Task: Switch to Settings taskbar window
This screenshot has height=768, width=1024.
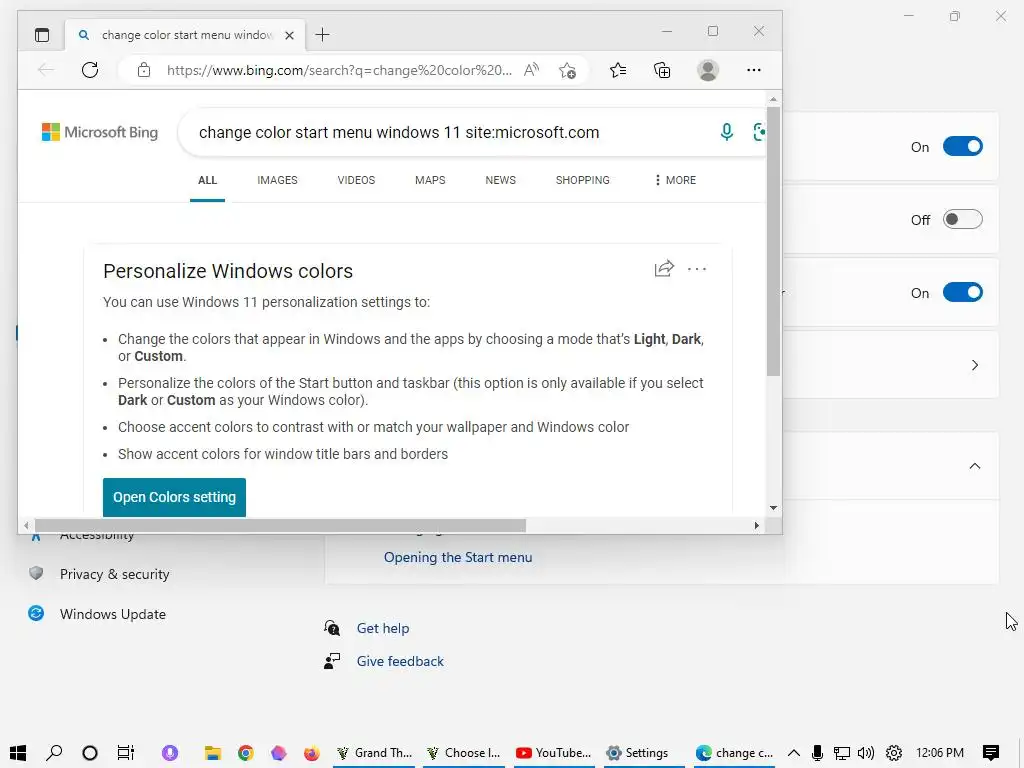Action: (645, 753)
